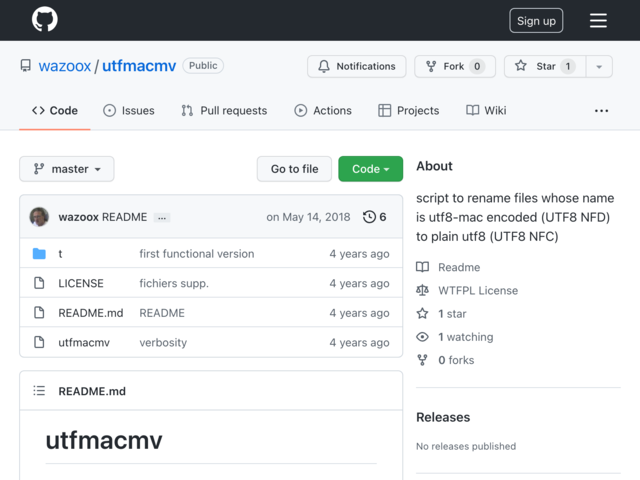Click the wazoox avatar image
Viewport: 640px width, 480px height.
39,217
